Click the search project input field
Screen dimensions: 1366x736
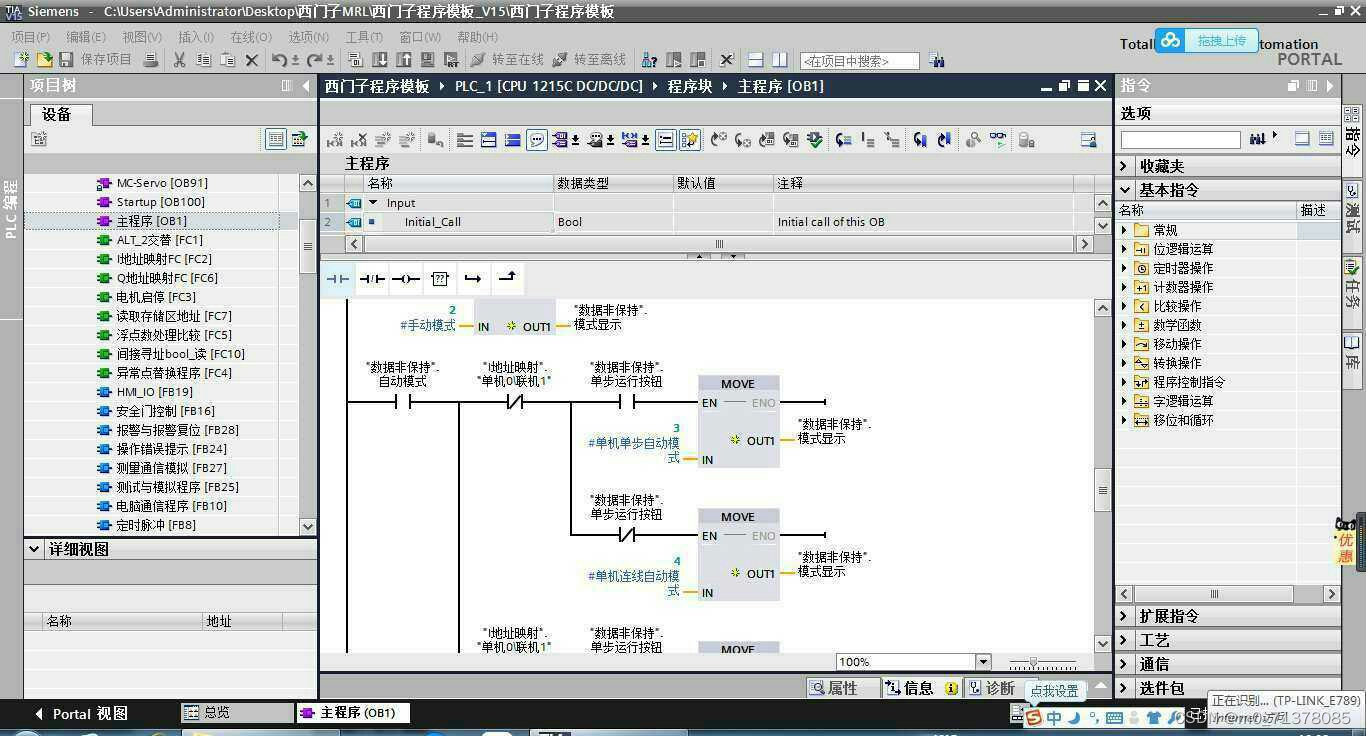coord(860,61)
